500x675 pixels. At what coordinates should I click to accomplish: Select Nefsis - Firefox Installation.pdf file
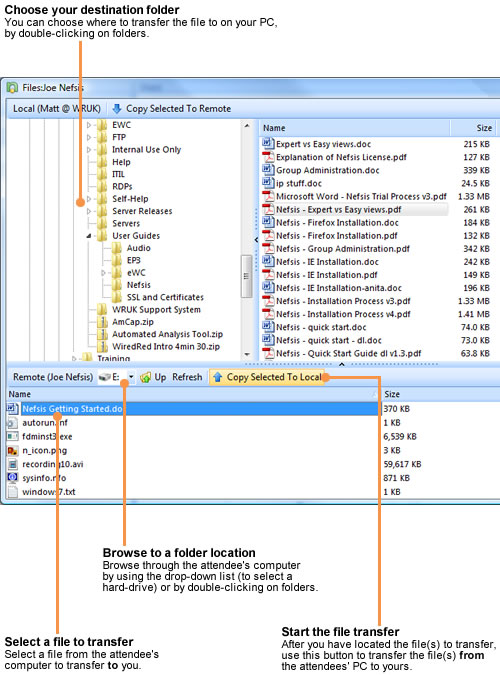click(x=337, y=235)
